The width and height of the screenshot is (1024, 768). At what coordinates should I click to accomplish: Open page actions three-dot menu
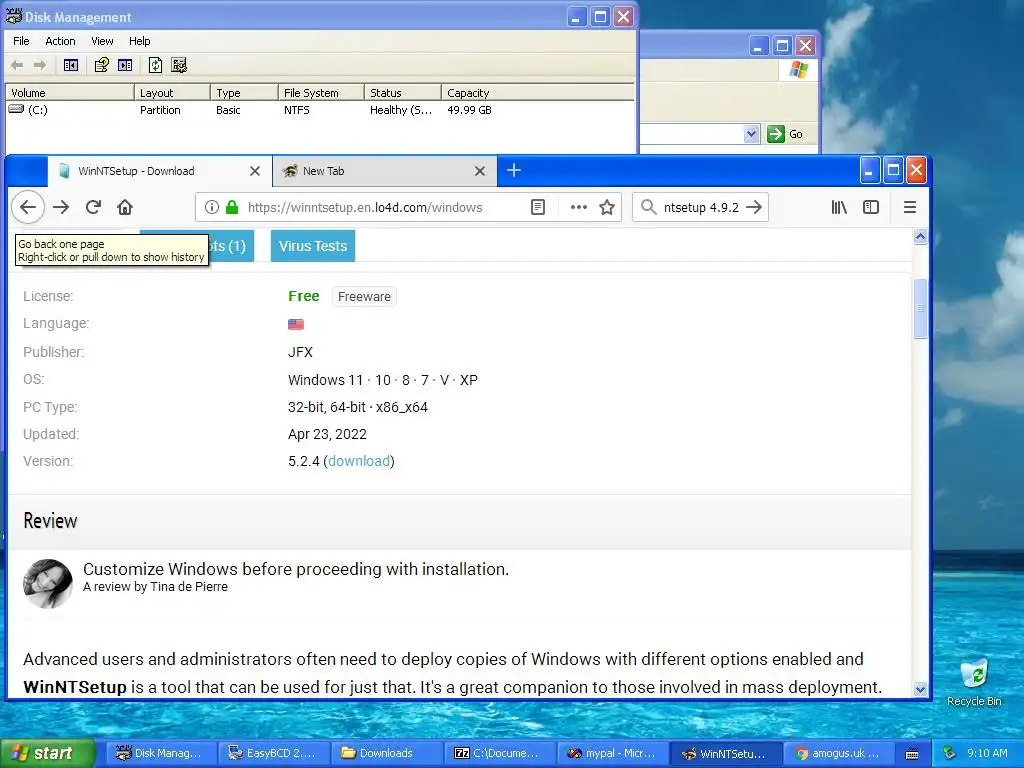(579, 208)
